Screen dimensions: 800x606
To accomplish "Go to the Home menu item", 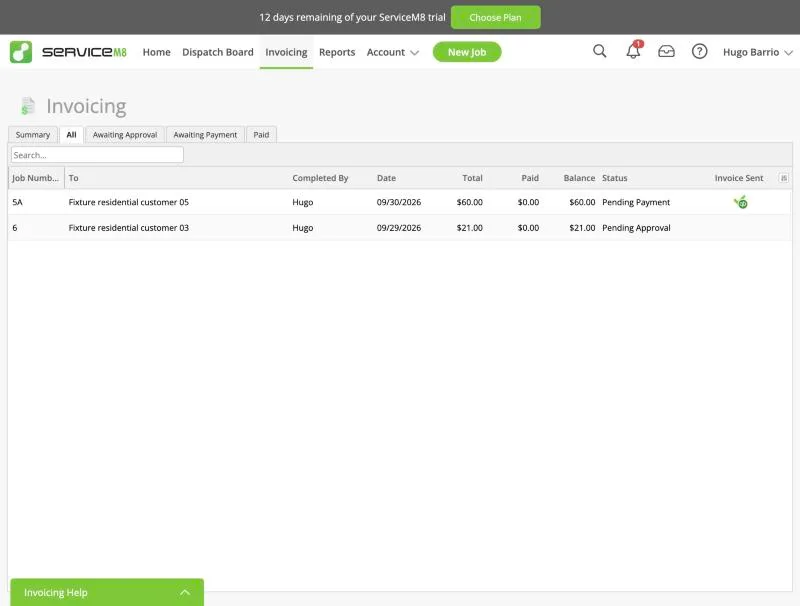I will 157,52.
